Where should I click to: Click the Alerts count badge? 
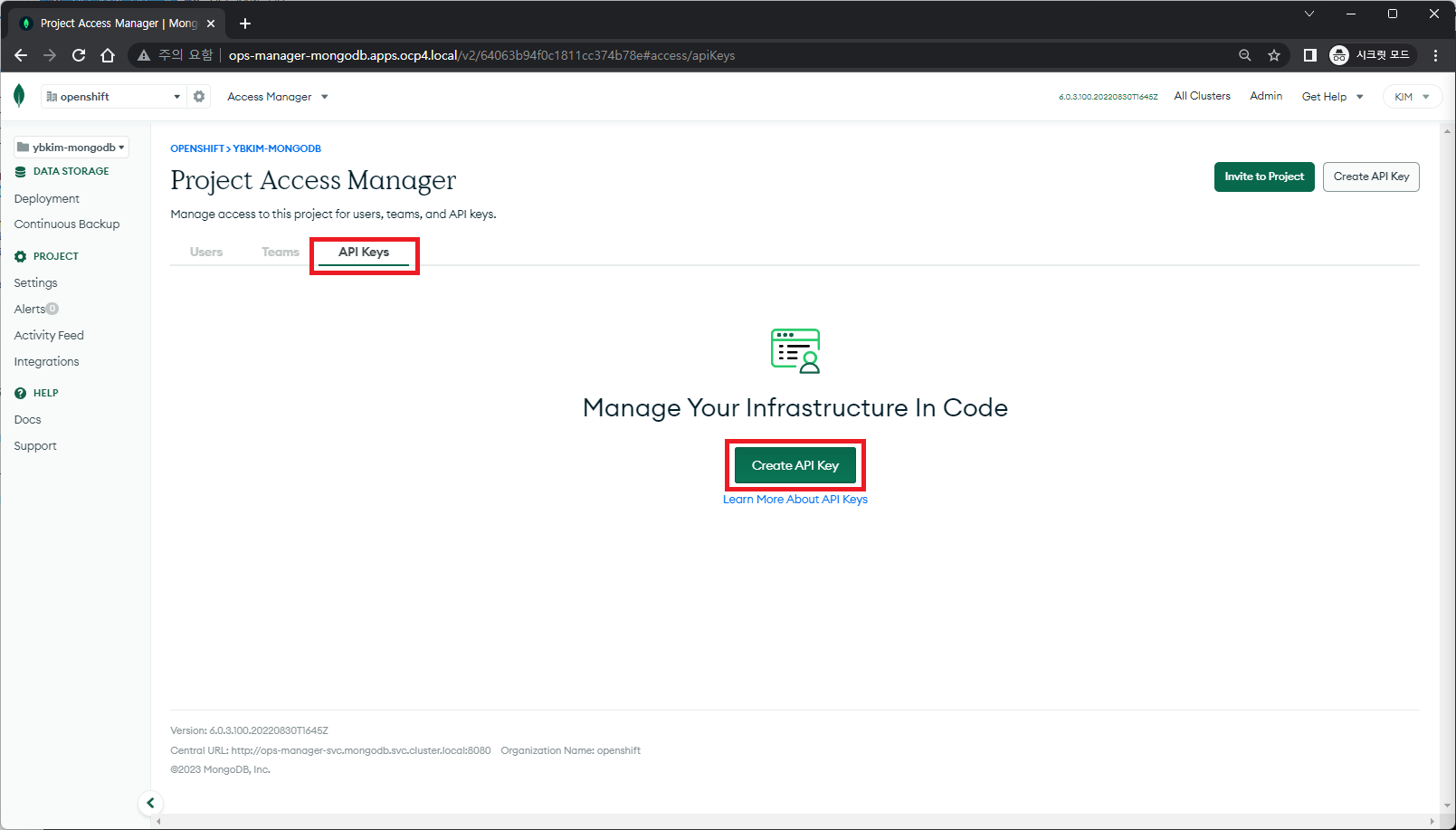pyautogui.click(x=52, y=309)
